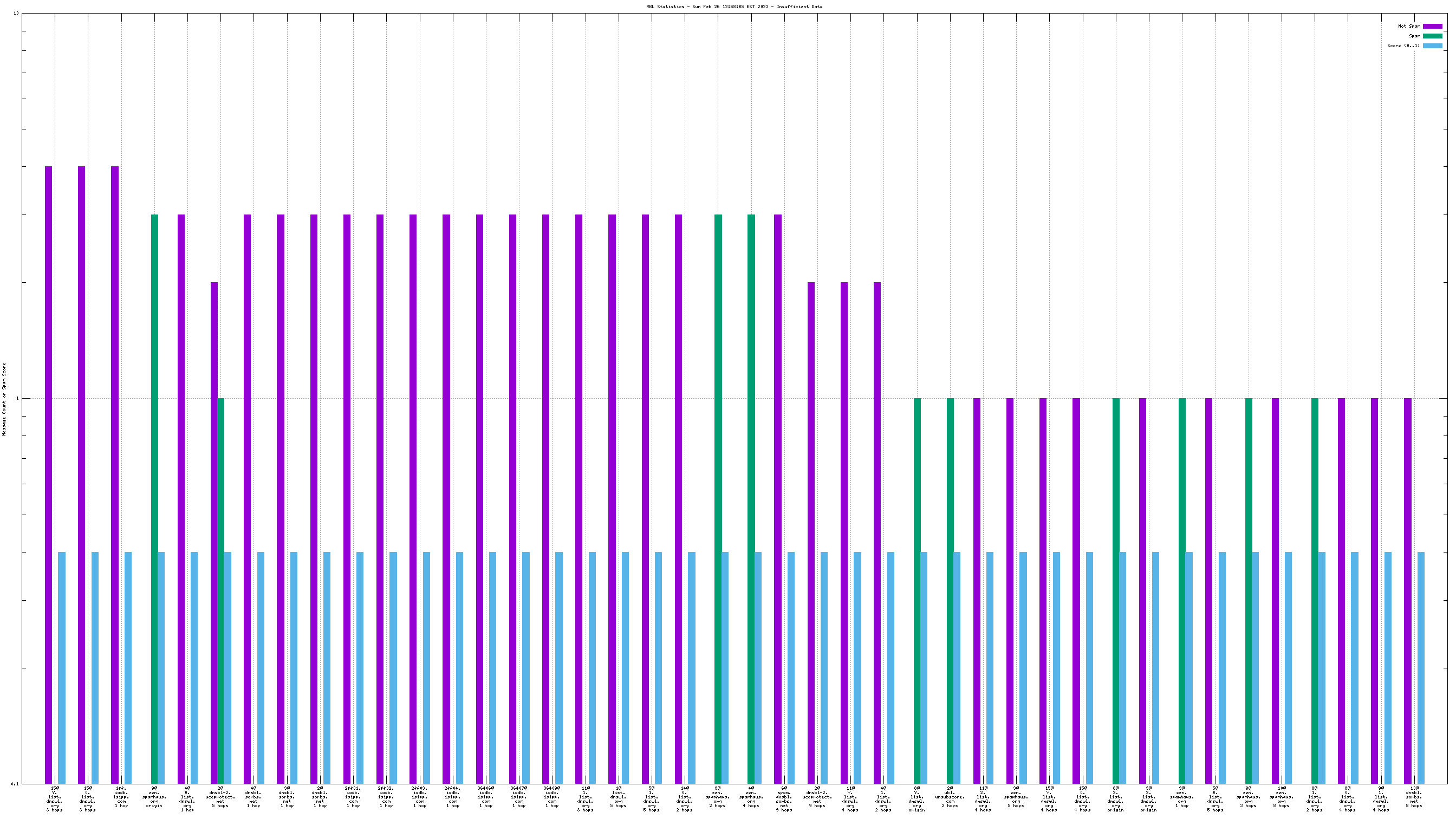
Task: Click blue score bar for dnsbl.sorbs.net 8 hops
Action: click(1421, 667)
